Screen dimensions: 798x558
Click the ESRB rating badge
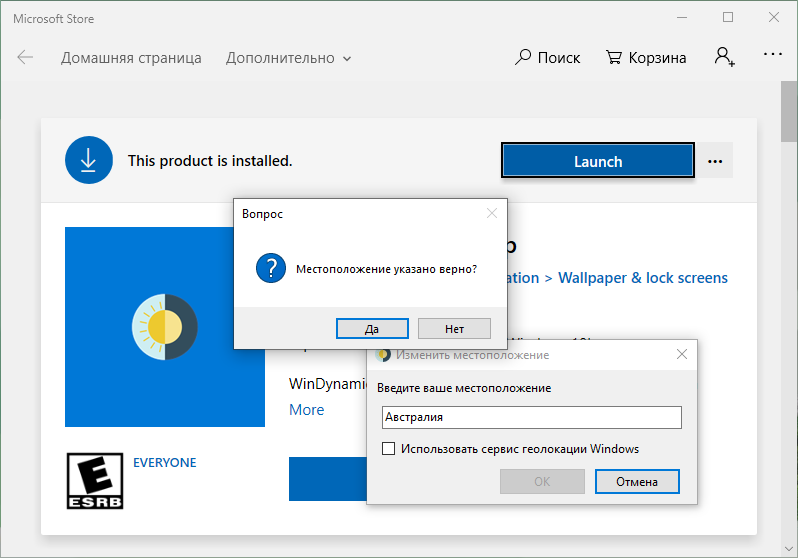click(95, 481)
